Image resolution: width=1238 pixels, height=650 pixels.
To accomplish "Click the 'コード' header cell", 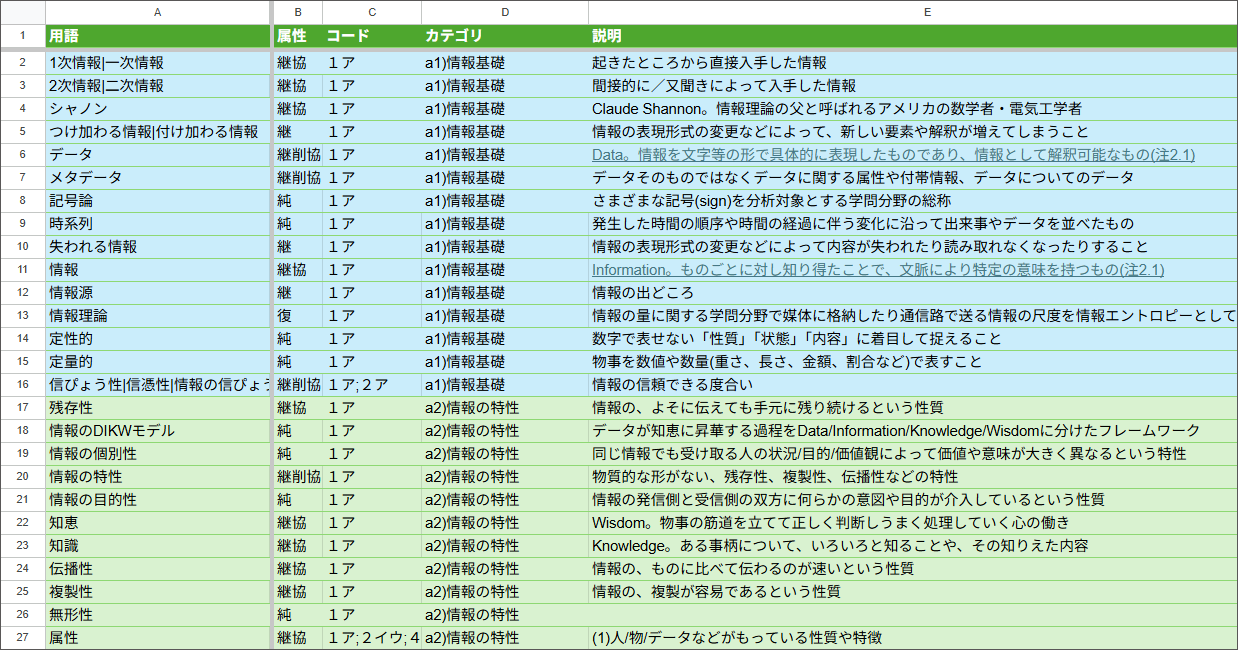I will tap(372, 37).
